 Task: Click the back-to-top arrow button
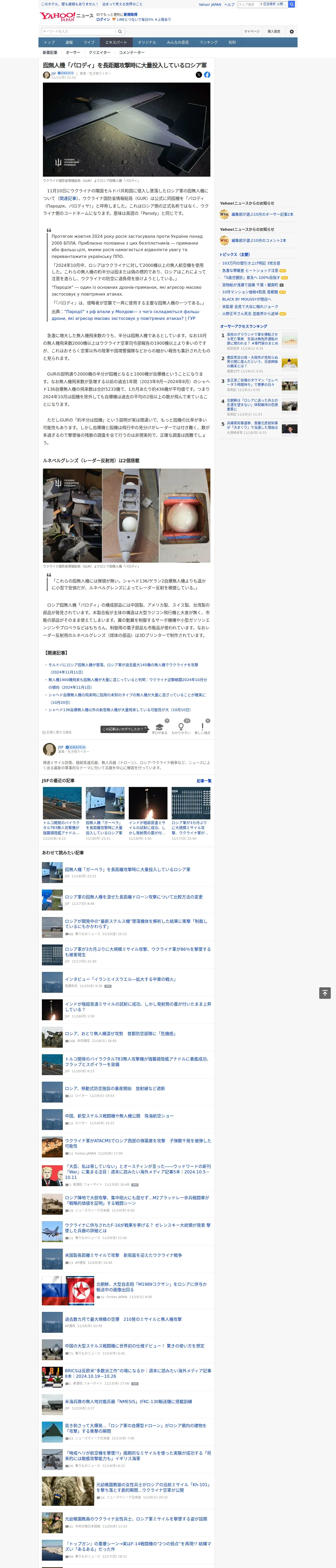325,993
